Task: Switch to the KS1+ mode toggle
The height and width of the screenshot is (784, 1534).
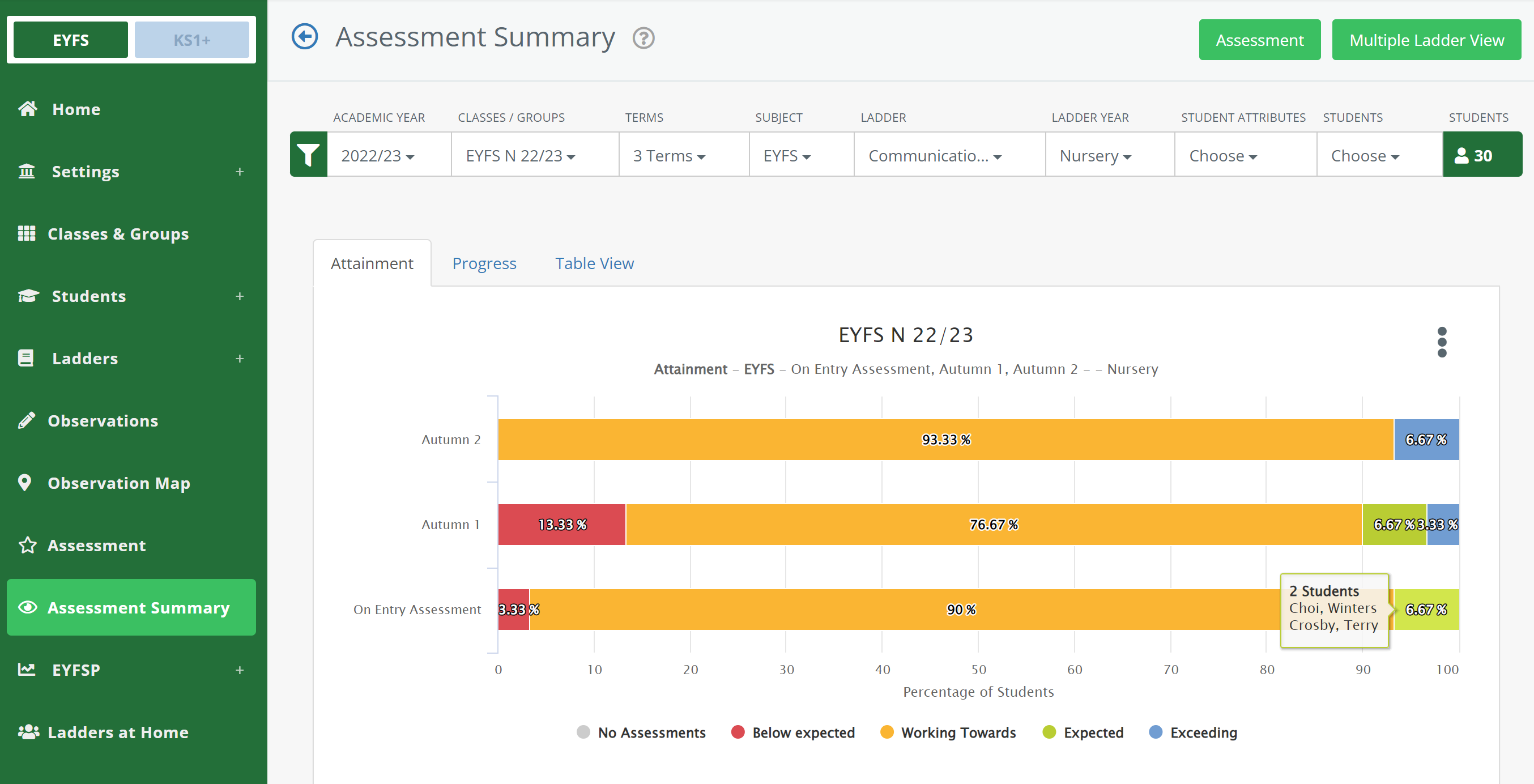Action: [x=191, y=40]
